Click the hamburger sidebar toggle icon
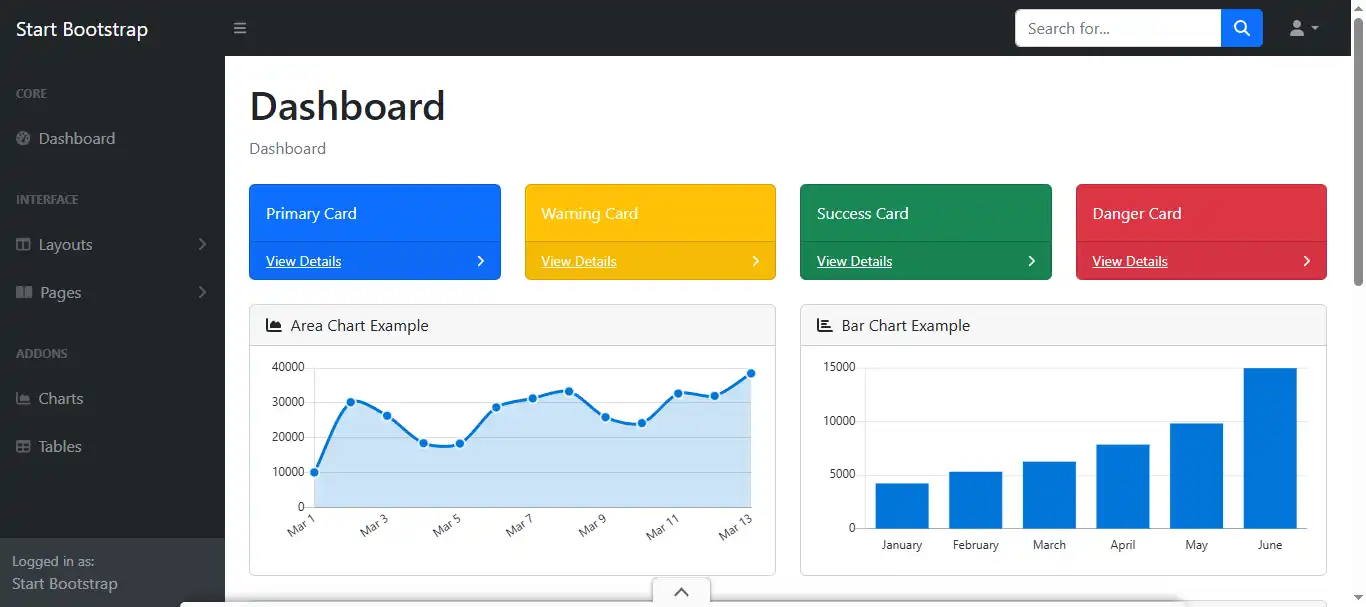Viewport: 1366px width, 607px height. [240, 28]
